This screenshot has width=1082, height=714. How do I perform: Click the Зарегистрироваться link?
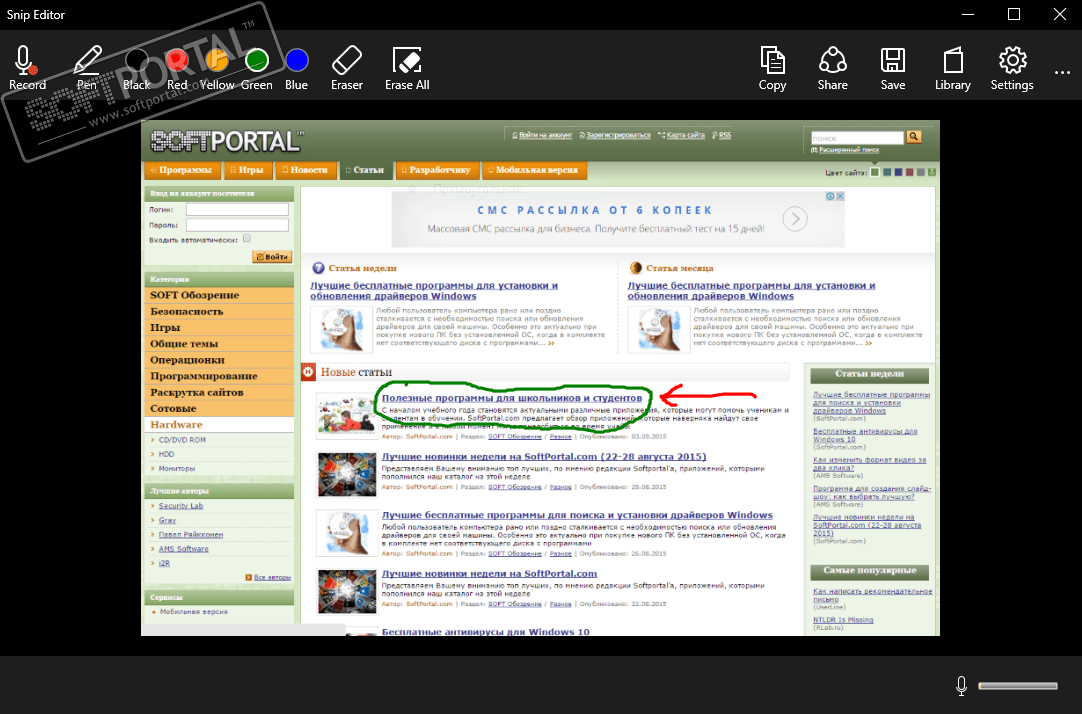coord(618,135)
